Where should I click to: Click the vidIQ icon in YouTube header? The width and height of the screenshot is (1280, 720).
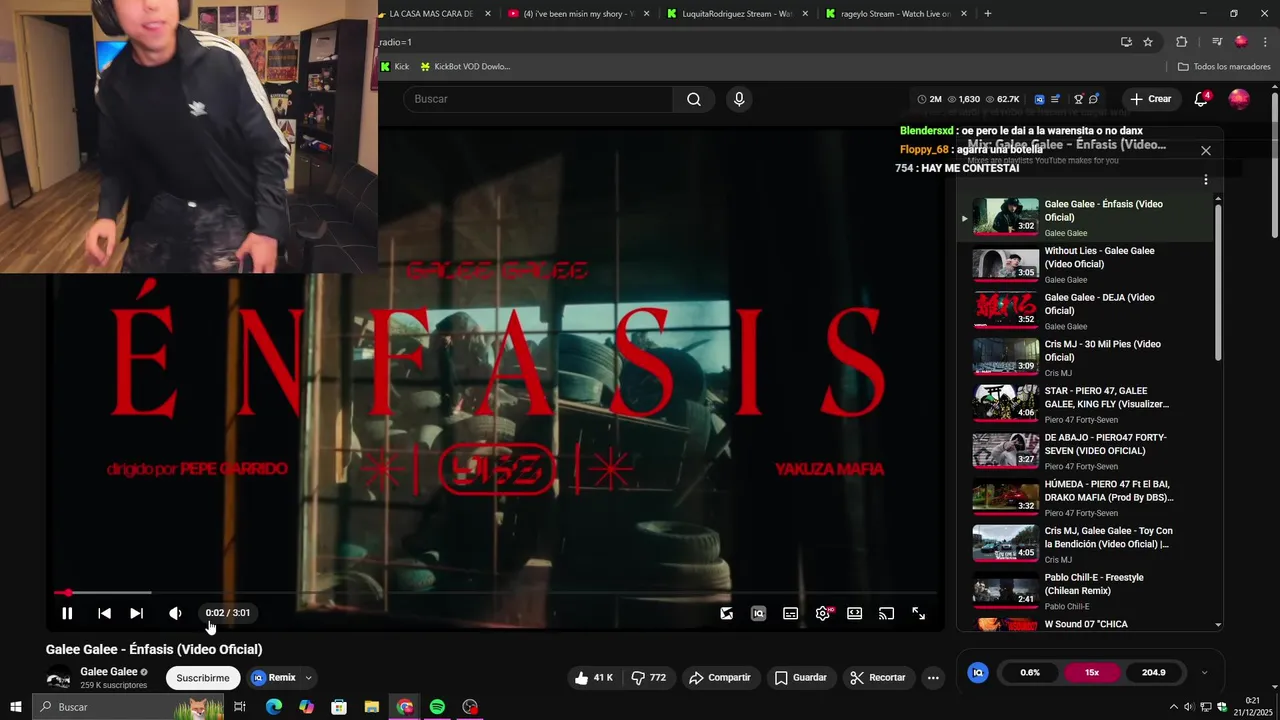(1039, 99)
